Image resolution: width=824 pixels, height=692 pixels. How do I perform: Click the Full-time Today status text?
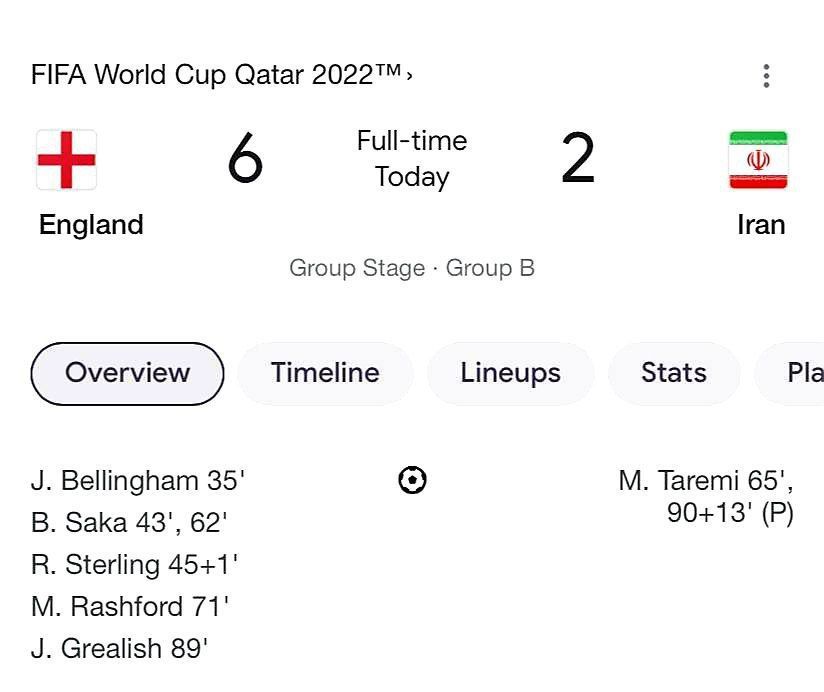point(412,159)
